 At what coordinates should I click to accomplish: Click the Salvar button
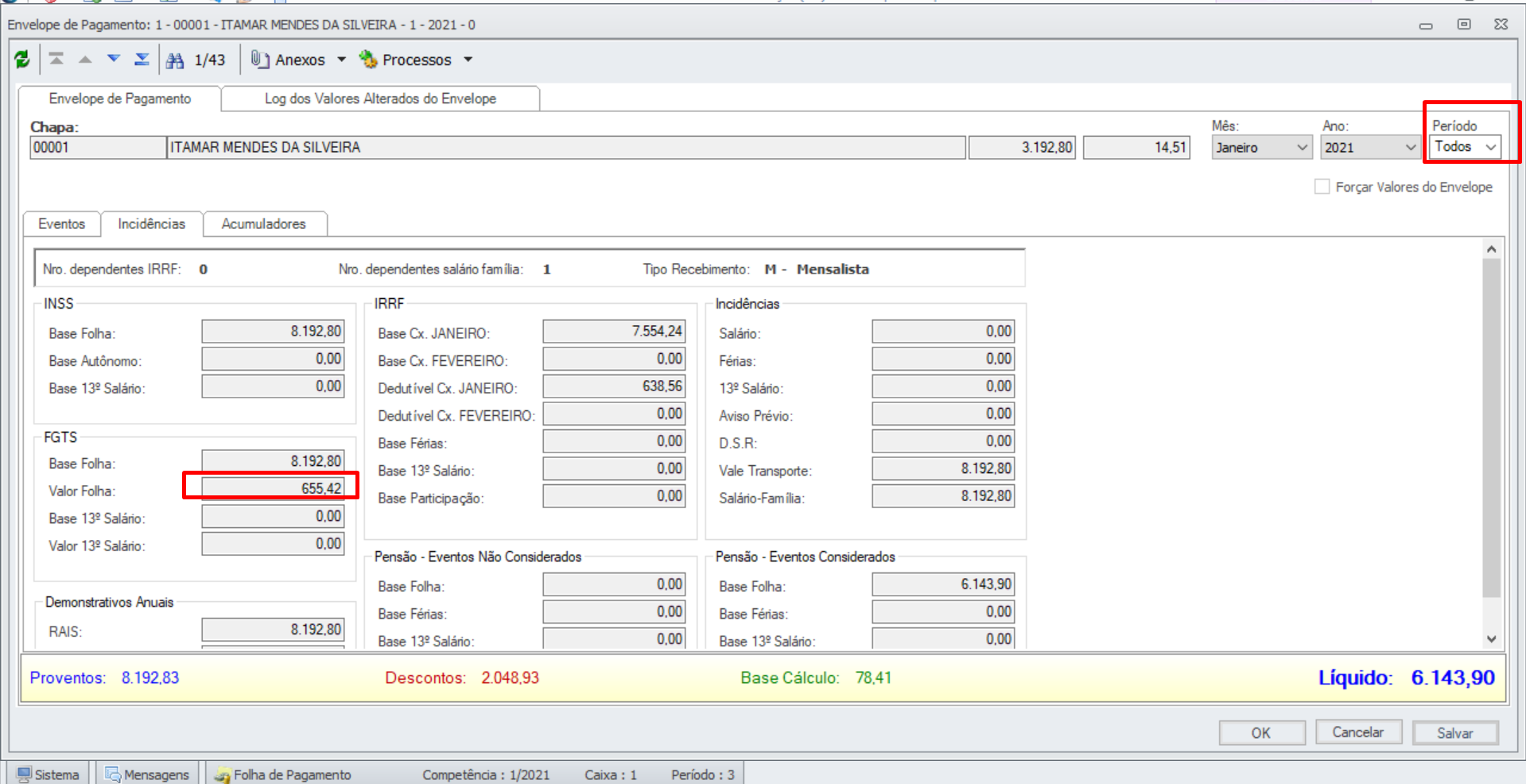click(x=1455, y=733)
